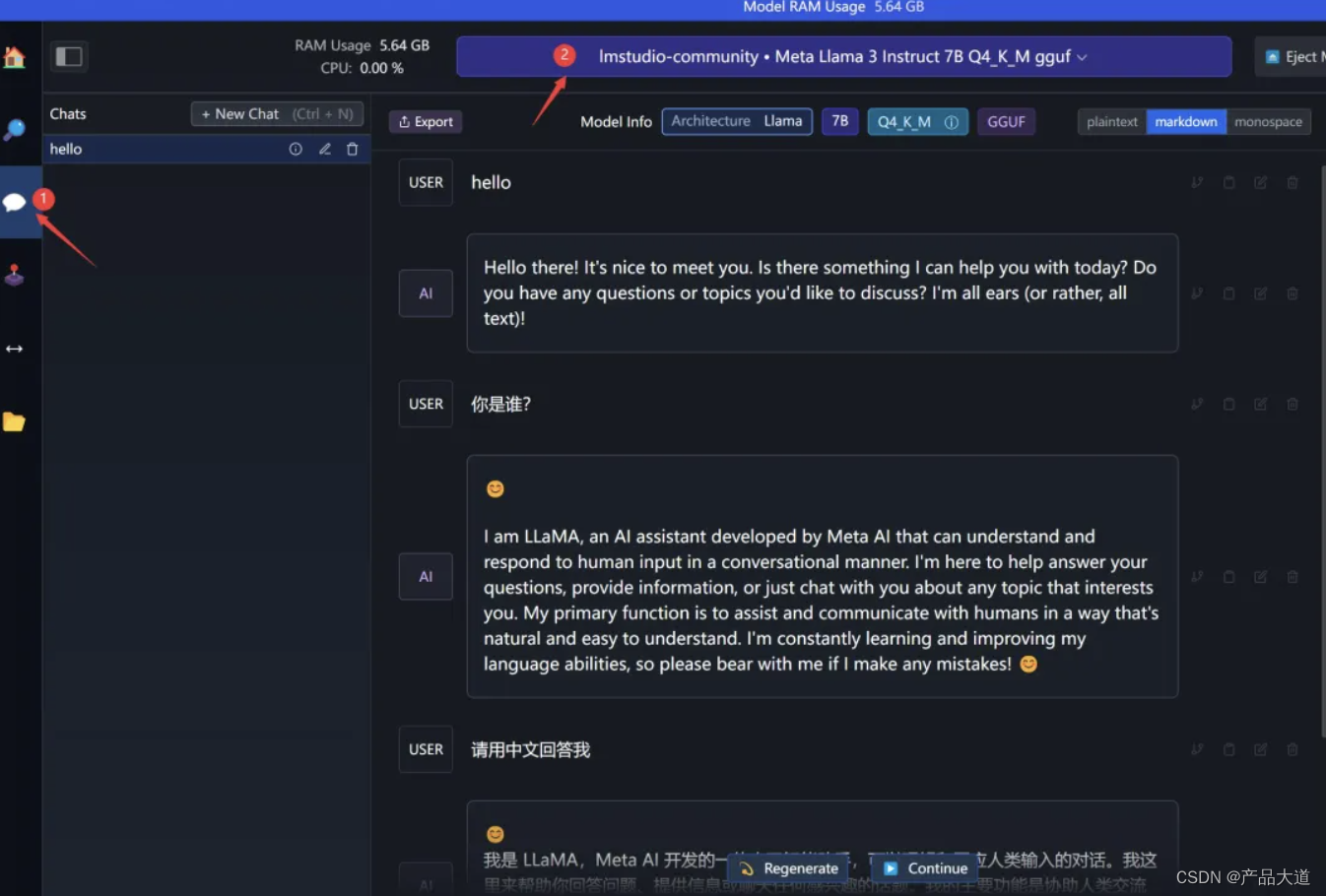Click the 'RAM Usage 5.64 GB' readout
The image size is (1326, 896).
pyautogui.click(x=362, y=45)
